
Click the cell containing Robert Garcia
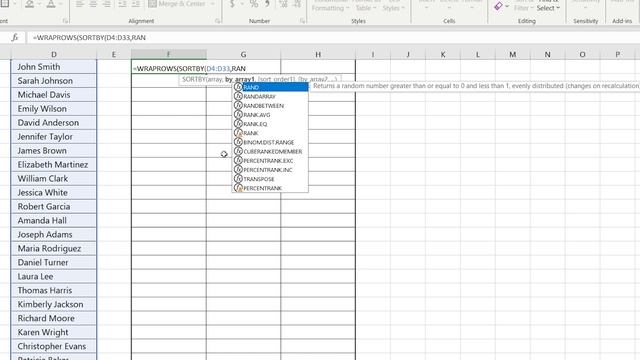click(53, 207)
